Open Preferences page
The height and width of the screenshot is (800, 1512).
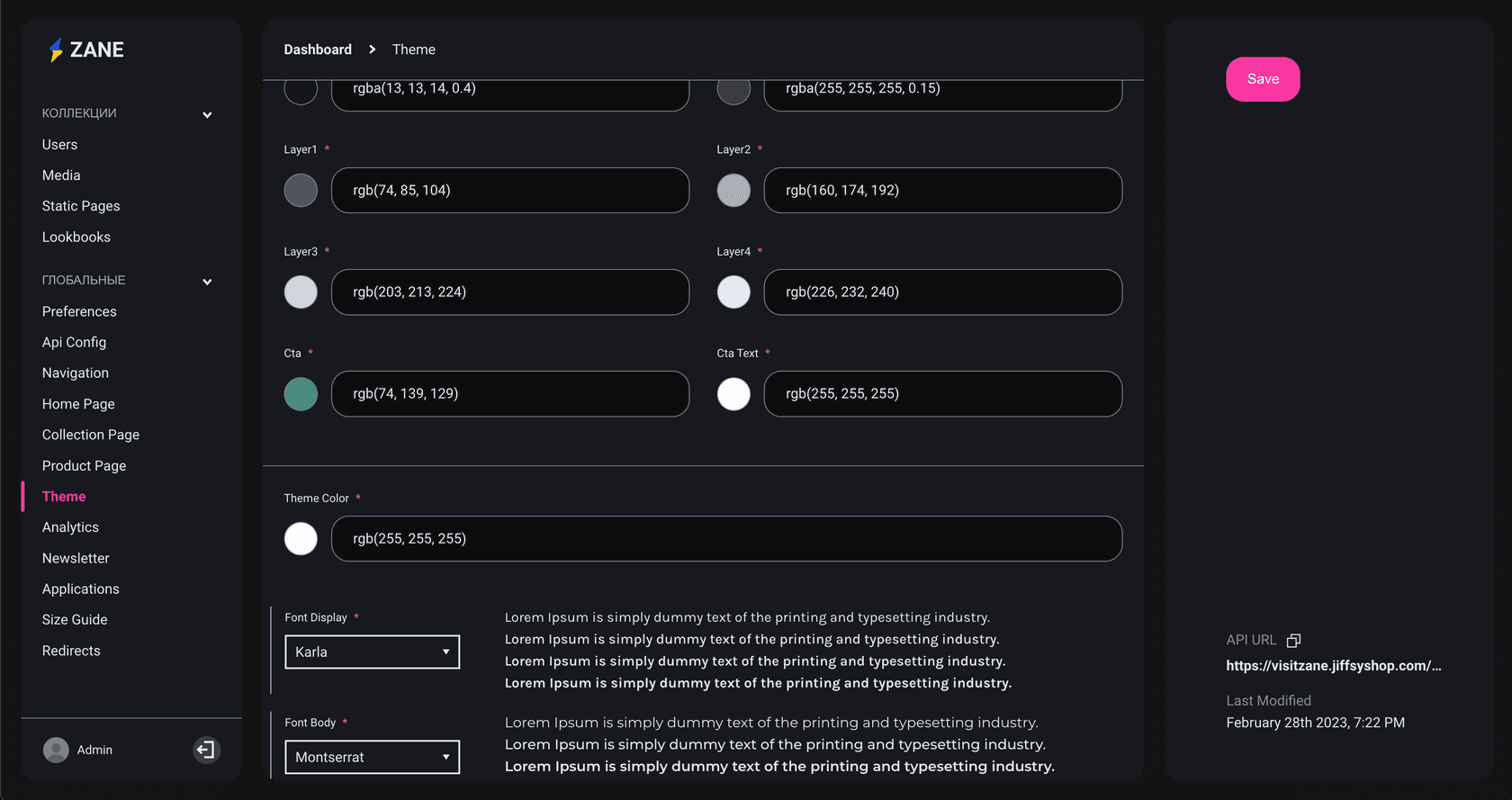click(79, 311)
